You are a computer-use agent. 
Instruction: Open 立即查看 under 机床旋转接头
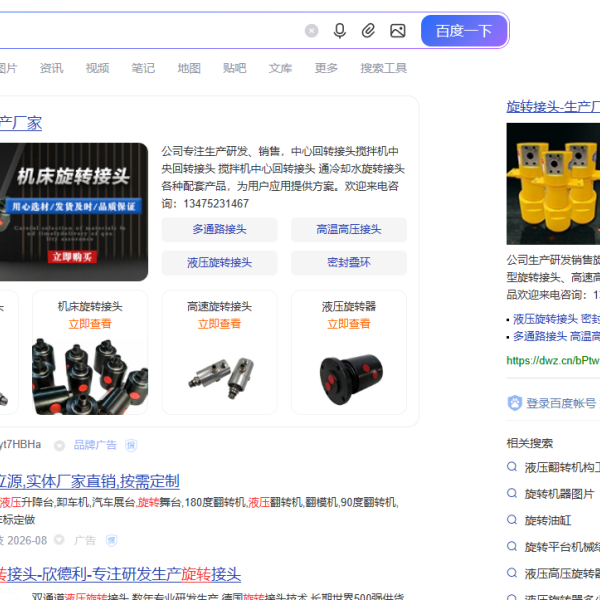coord(90,324)
